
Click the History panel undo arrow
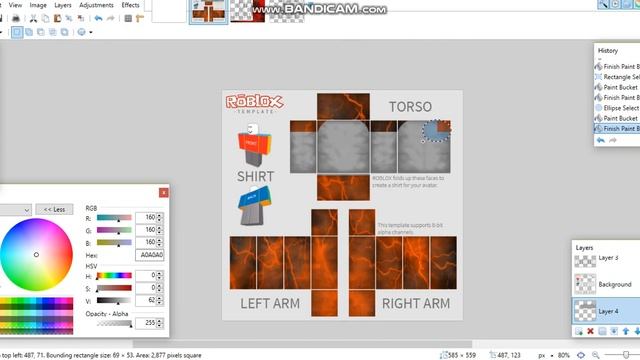point(601,140)
